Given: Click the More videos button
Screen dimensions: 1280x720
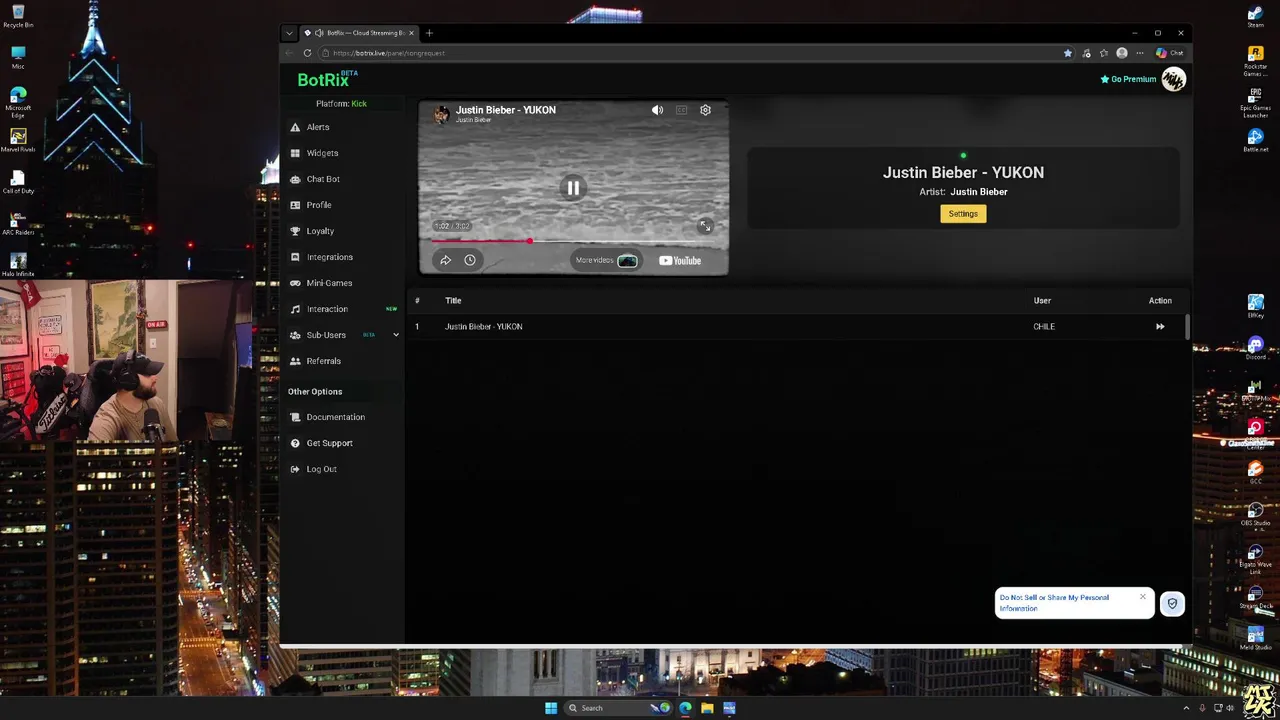Looking at the screenshot, I should tap(606, 260).
